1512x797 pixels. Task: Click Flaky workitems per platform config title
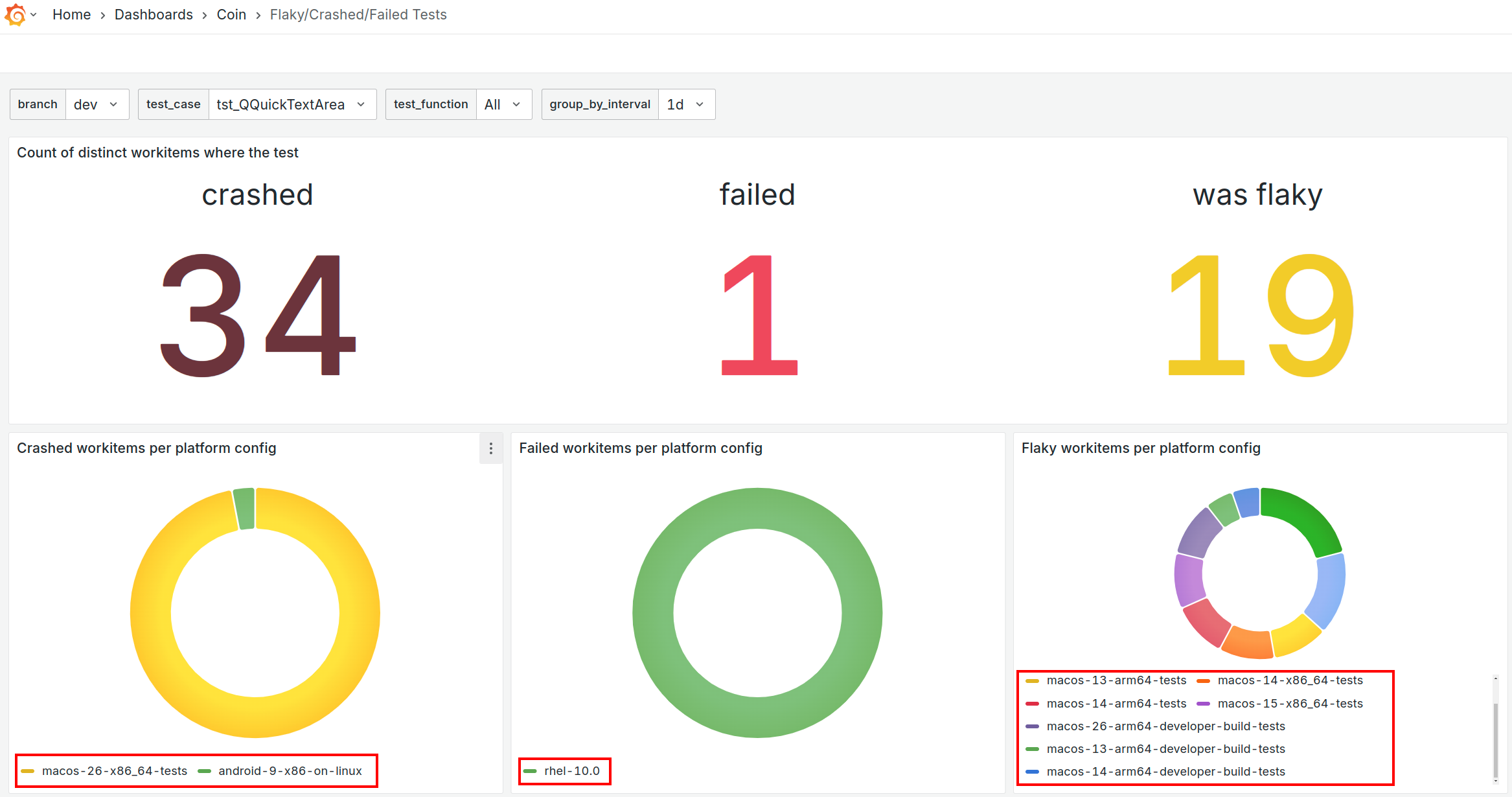click(x=1140, y=448)
